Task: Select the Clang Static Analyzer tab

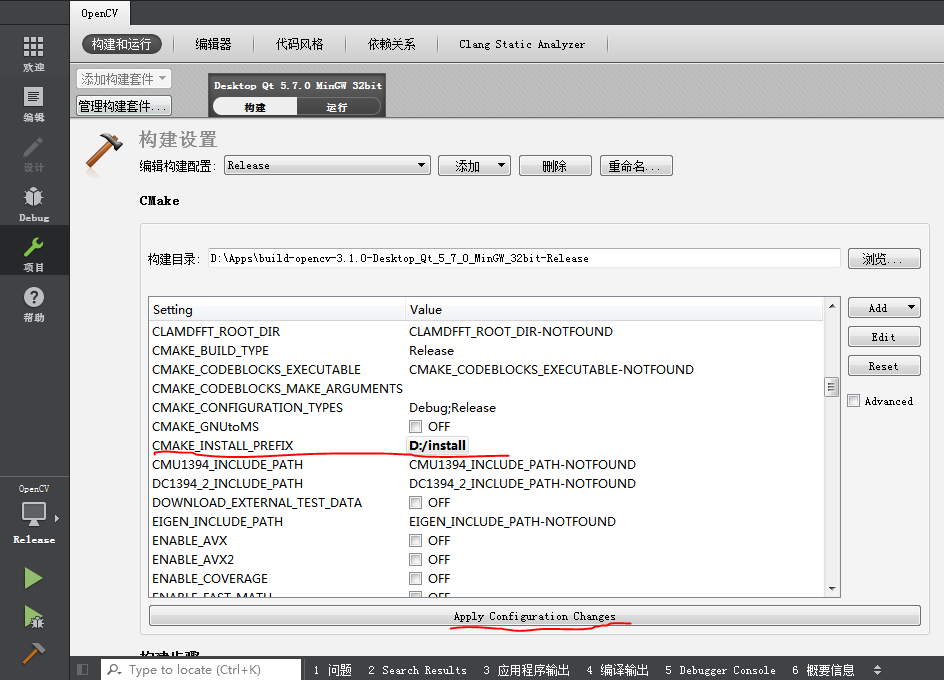Action: click(521, 44)
